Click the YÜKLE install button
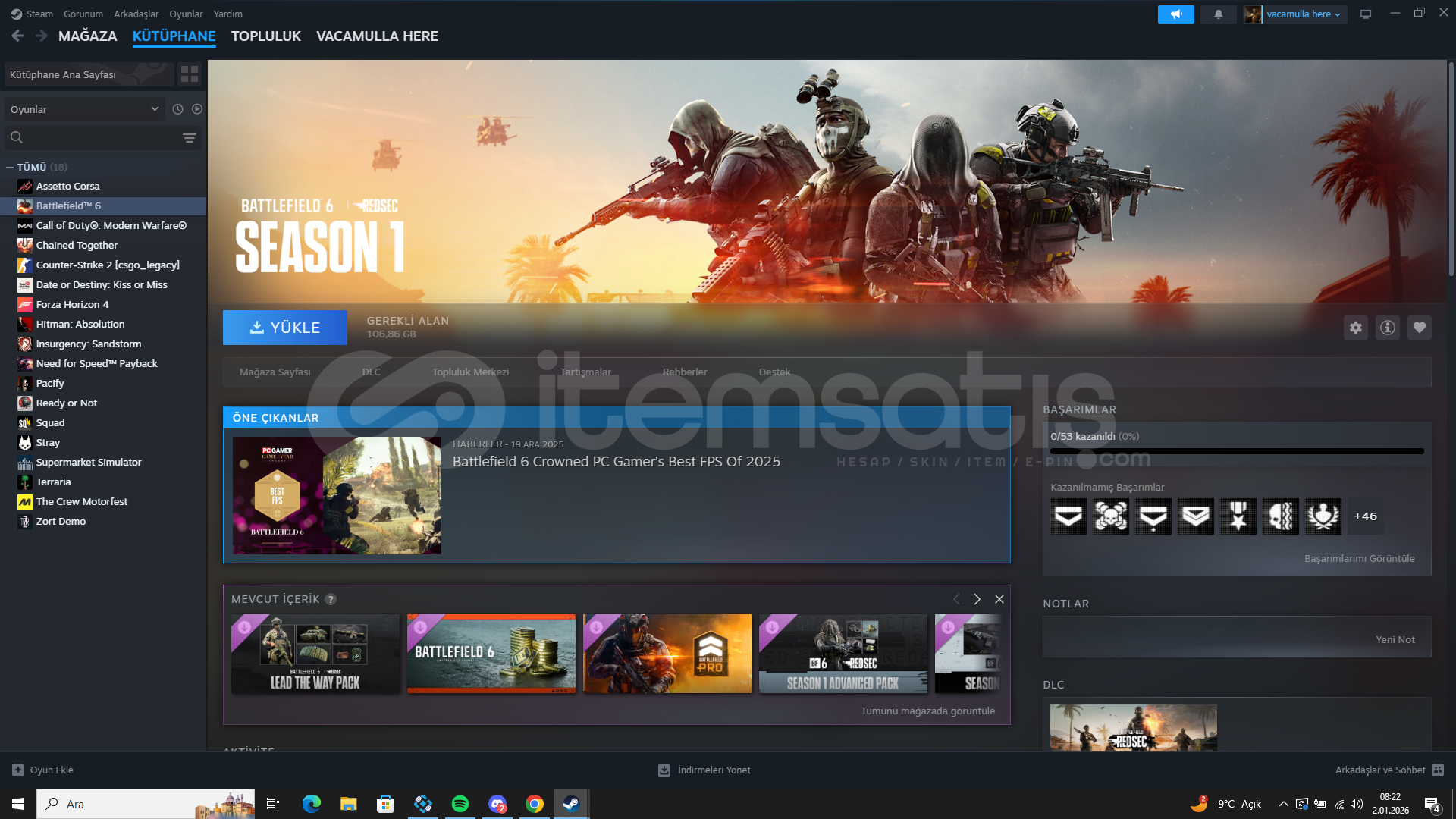This screenshot has width=1456, height=819. pyautogui.click(x=284, y=328)
